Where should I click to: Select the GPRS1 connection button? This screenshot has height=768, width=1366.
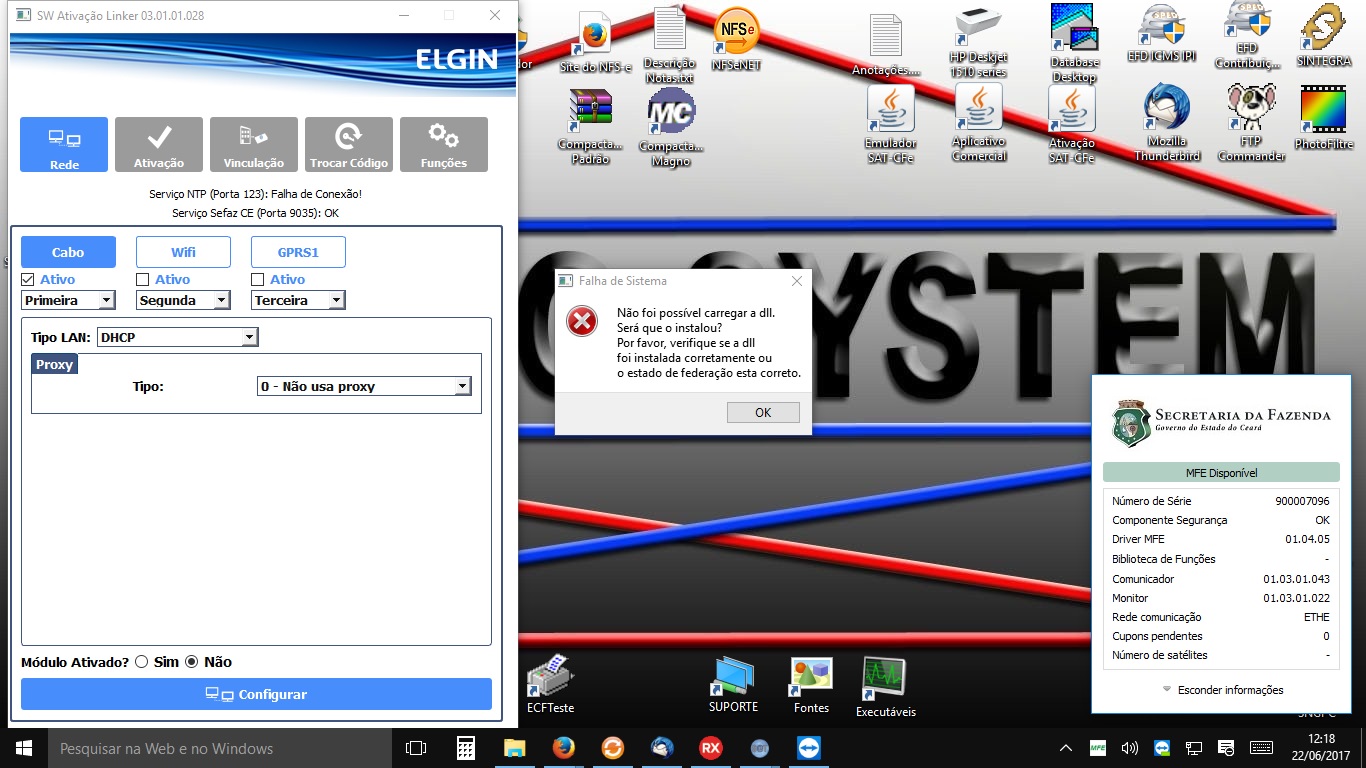tap(298, 252)
